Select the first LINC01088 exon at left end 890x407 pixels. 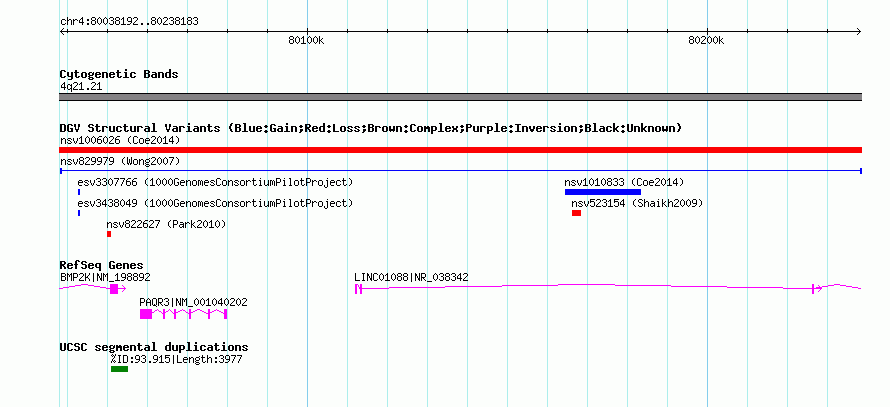(356, 289)
